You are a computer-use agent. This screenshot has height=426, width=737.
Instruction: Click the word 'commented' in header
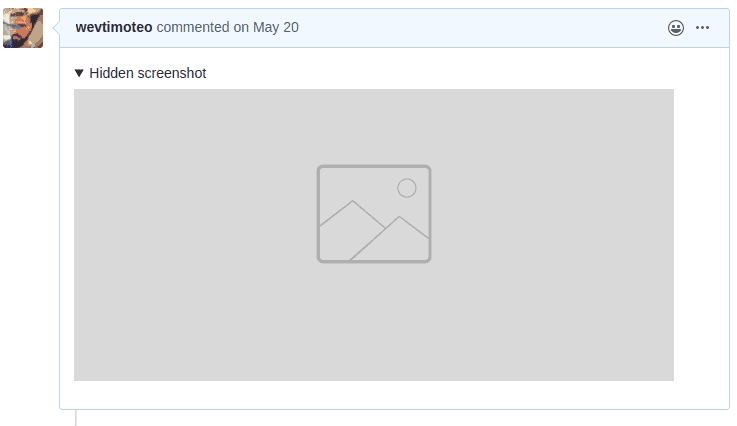[x=193, y=27]
